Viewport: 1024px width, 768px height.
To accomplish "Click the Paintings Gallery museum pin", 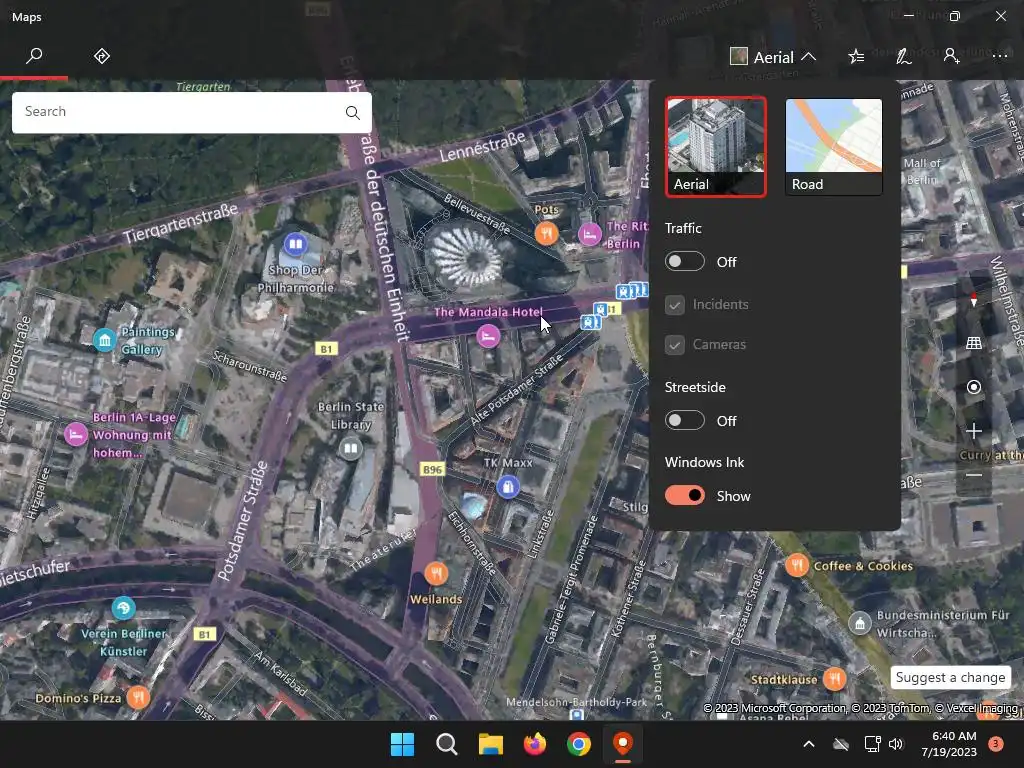I will click(104, 340).
